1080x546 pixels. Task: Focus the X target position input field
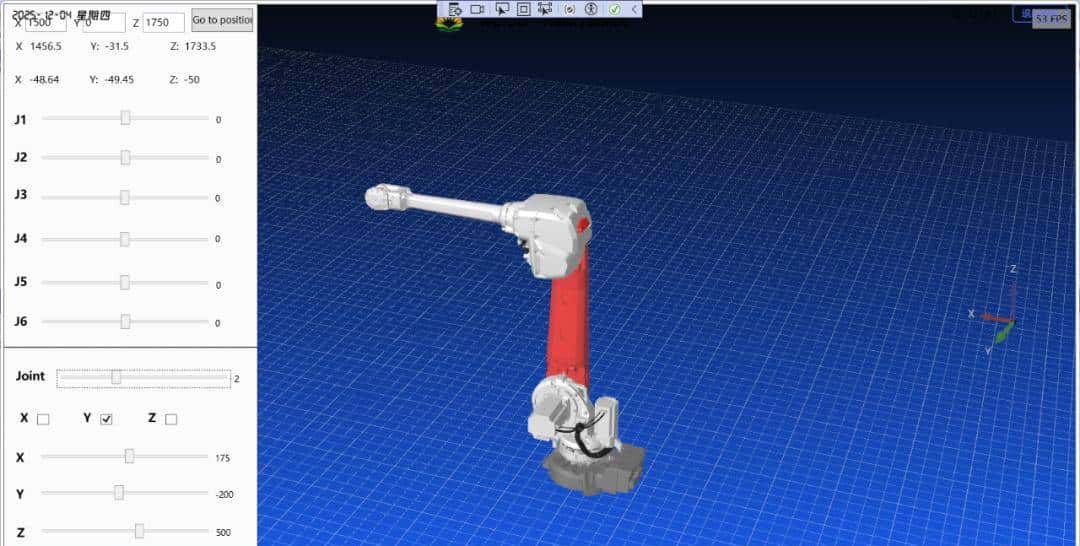46,22
